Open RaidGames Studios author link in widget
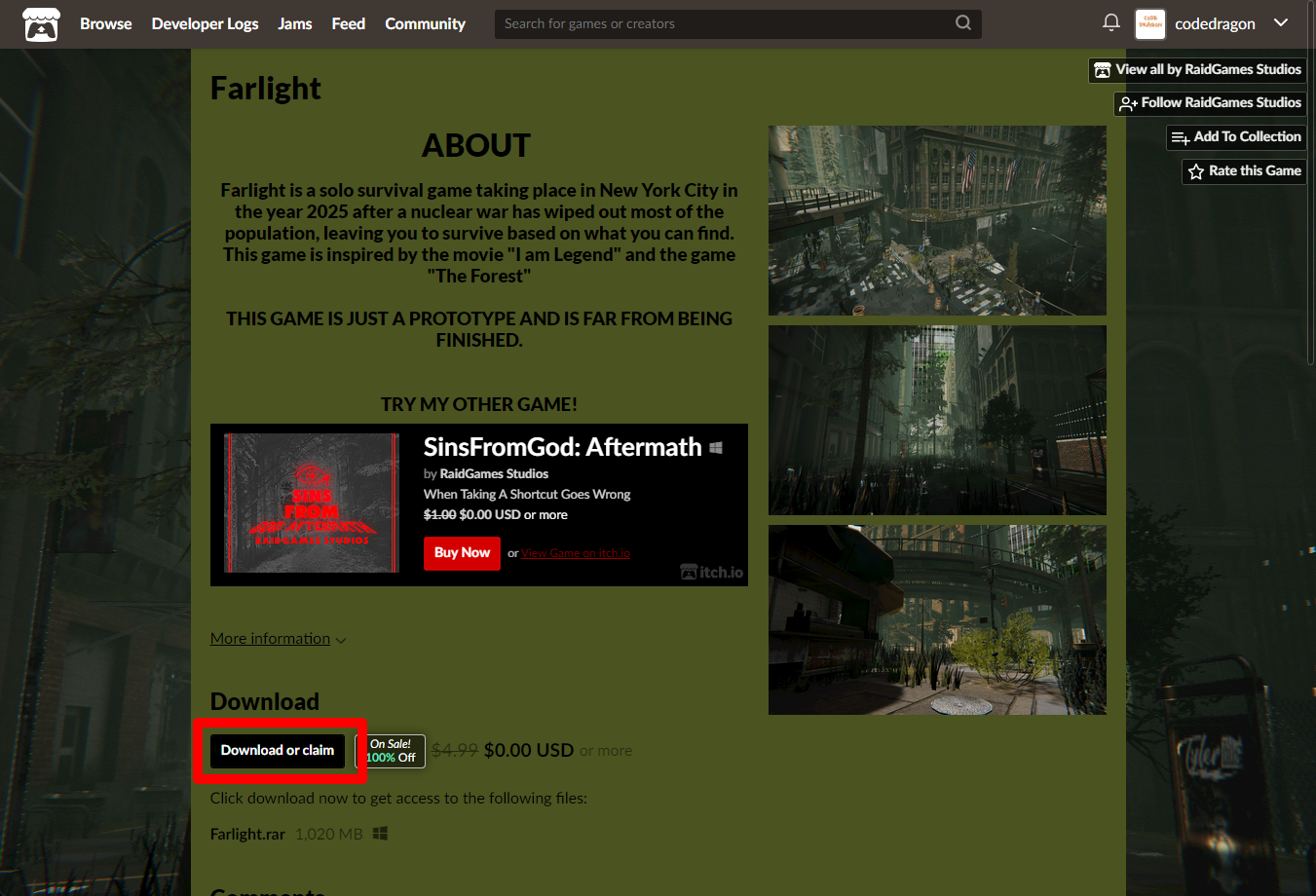 pyautogui.click(x=494, y=474)
